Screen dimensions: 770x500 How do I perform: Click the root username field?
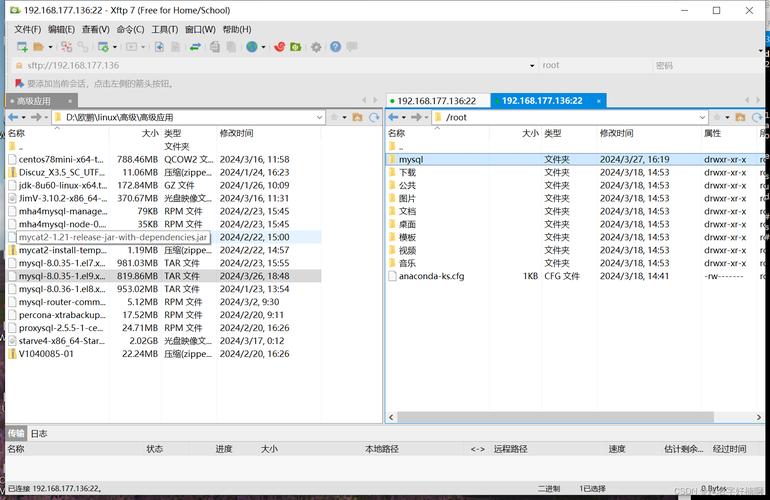tap(596, 65)
